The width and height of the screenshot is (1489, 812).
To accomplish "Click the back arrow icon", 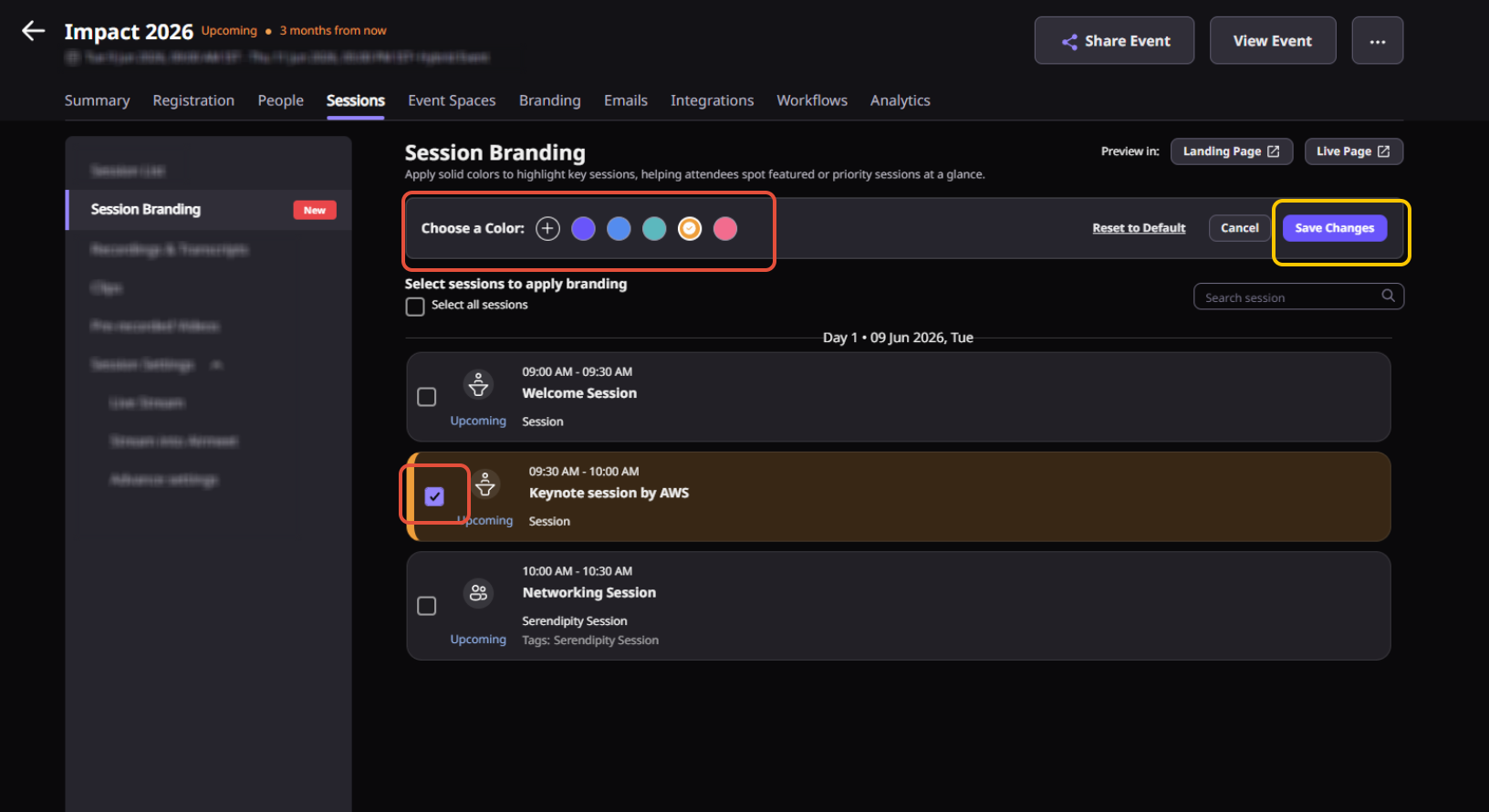I will [x=33, y=31].
